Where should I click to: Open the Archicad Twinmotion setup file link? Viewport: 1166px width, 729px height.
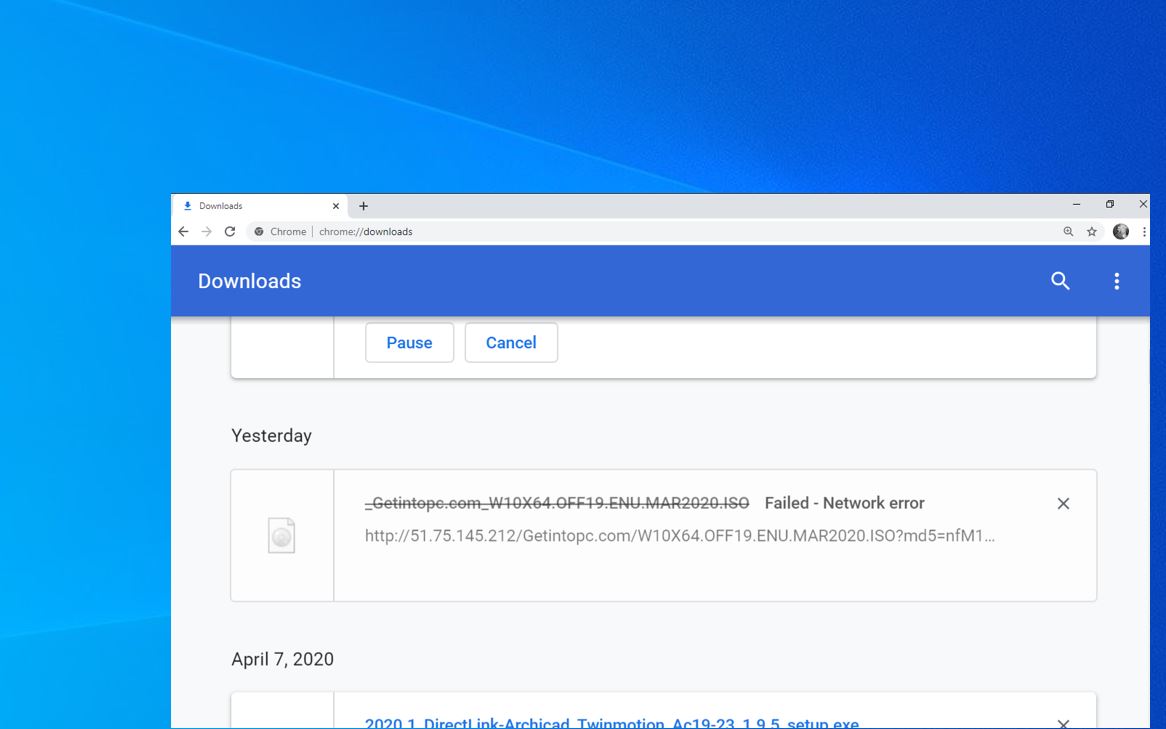[x=612, y=723]
